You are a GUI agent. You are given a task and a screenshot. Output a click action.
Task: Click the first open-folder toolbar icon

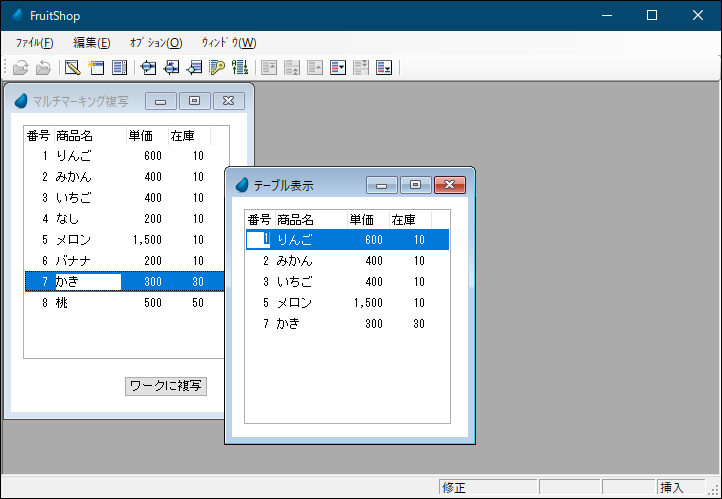tap(20, 68)
